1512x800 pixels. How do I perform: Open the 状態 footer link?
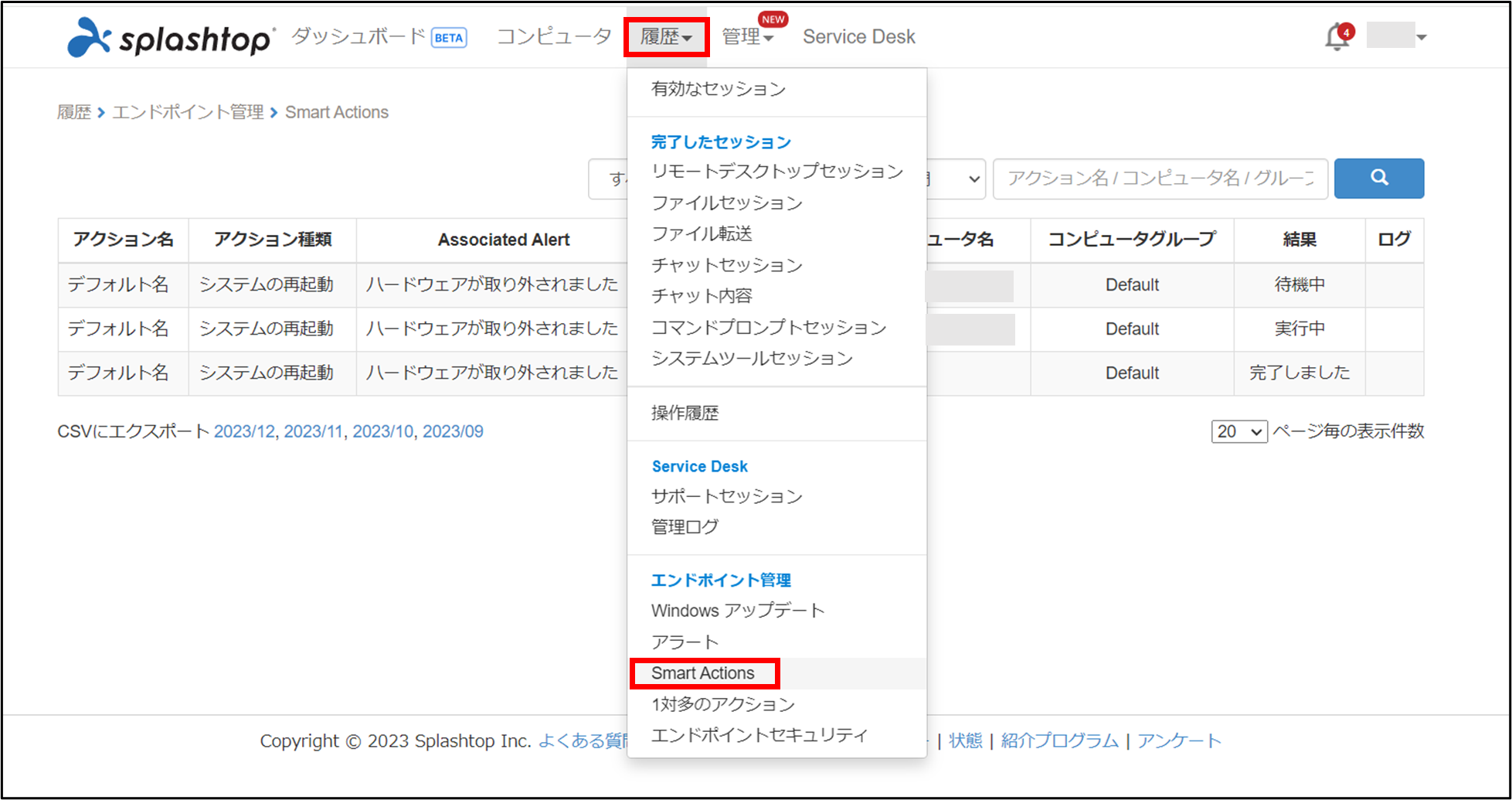click(966, 740)
